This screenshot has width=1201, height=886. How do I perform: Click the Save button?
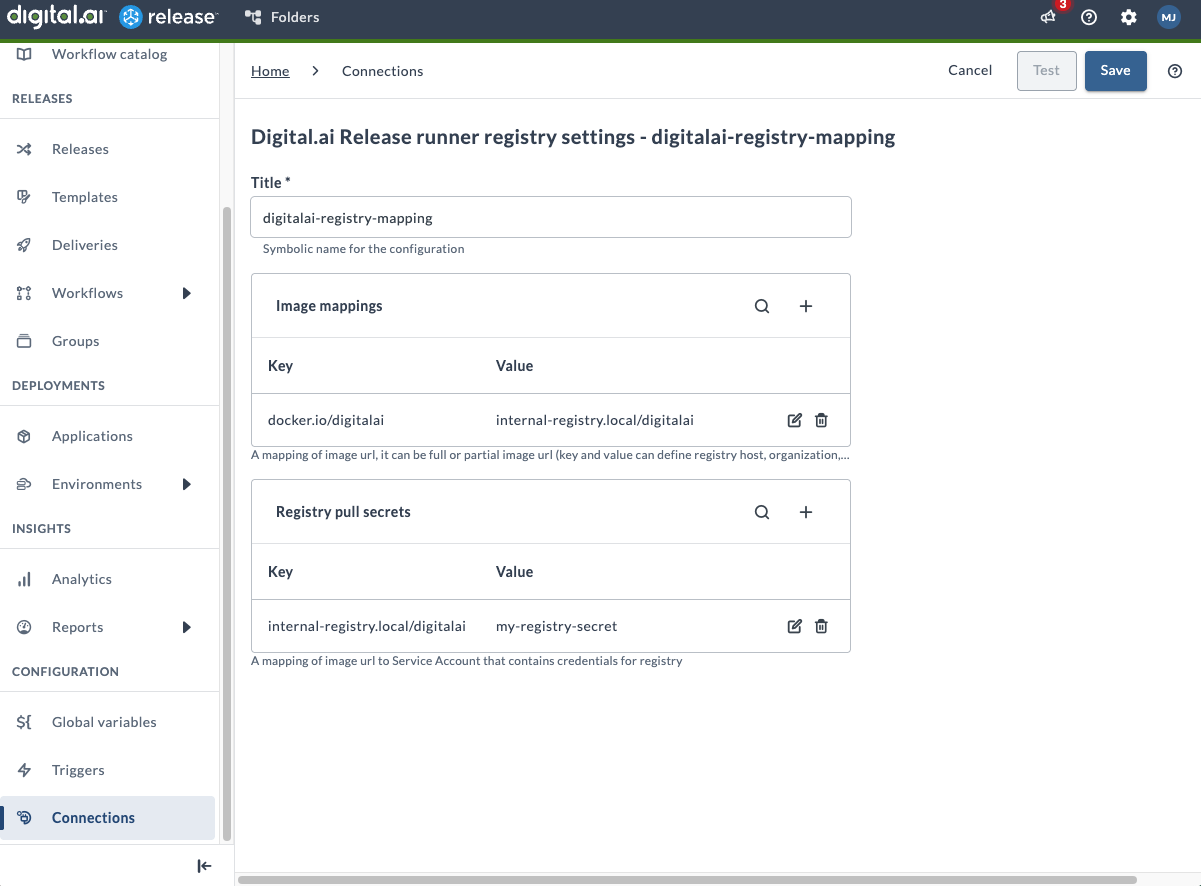[x=1115, y=71]
